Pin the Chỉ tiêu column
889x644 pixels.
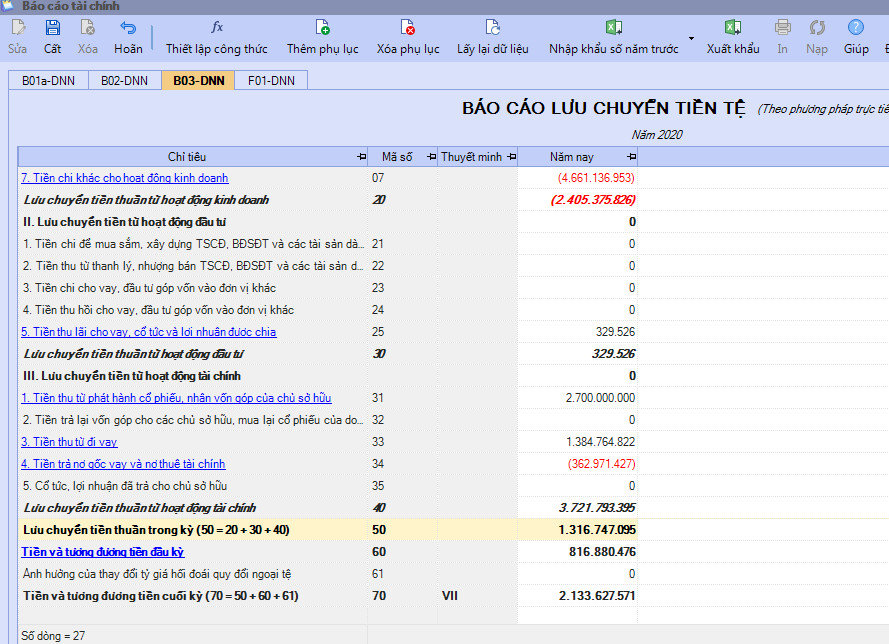pos(361,156)
